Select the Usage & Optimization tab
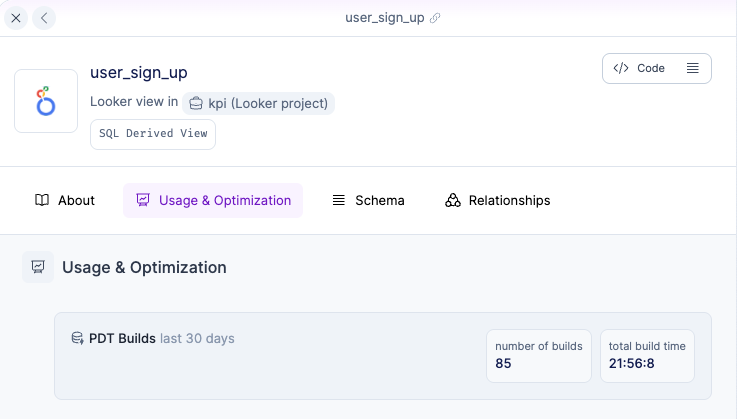Image resolution: width=737 pixels, height=419 pixels. pyautogui.click(x=213, y=200)
